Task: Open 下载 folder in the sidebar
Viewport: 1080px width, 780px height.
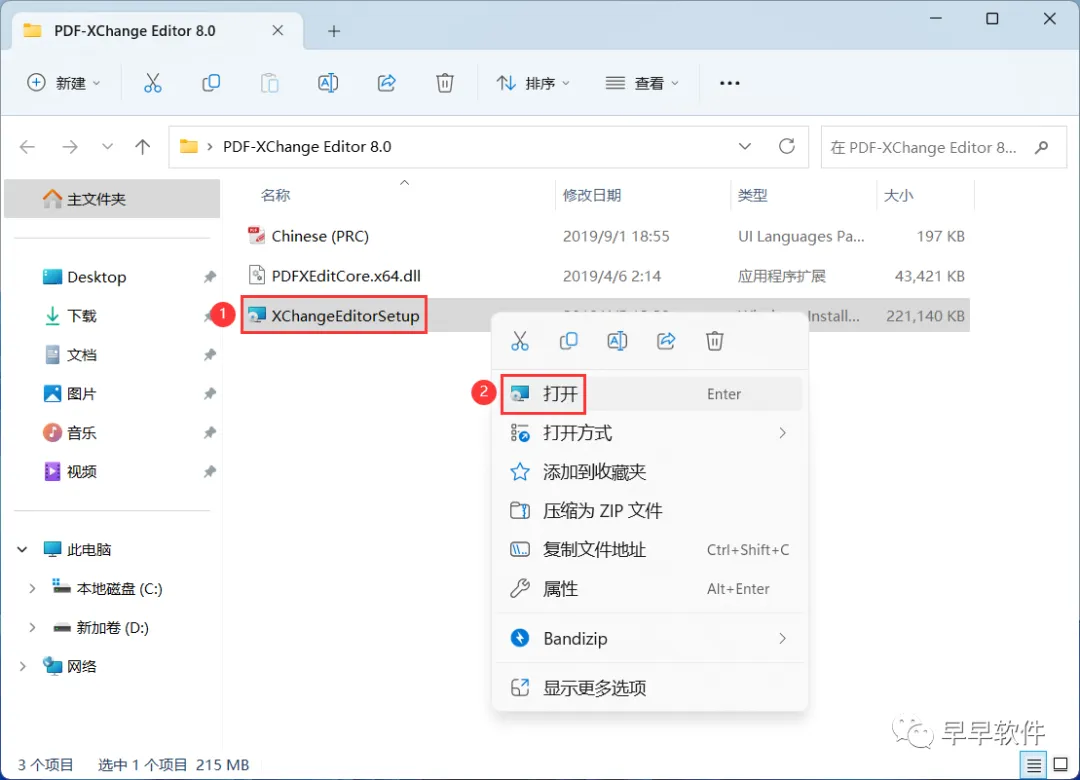Action: point(82,316)
